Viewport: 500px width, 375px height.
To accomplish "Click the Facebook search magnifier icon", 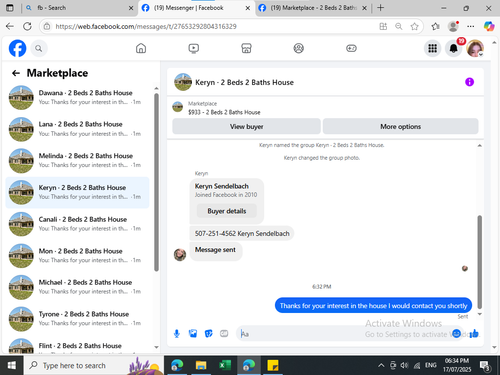I will click(x=39, y=49).
